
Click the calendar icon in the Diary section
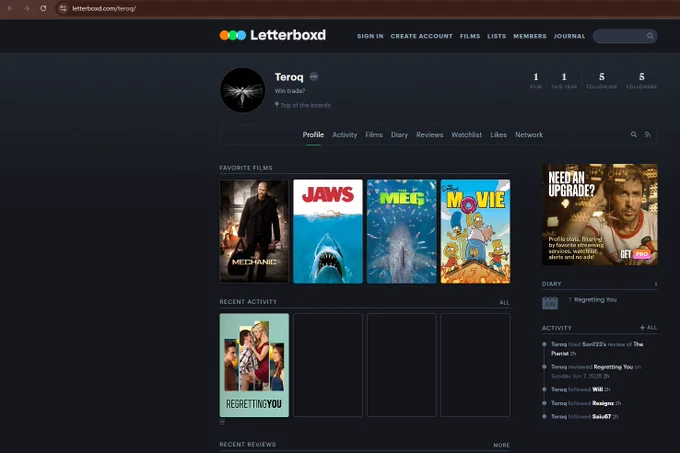coord(550,302)
